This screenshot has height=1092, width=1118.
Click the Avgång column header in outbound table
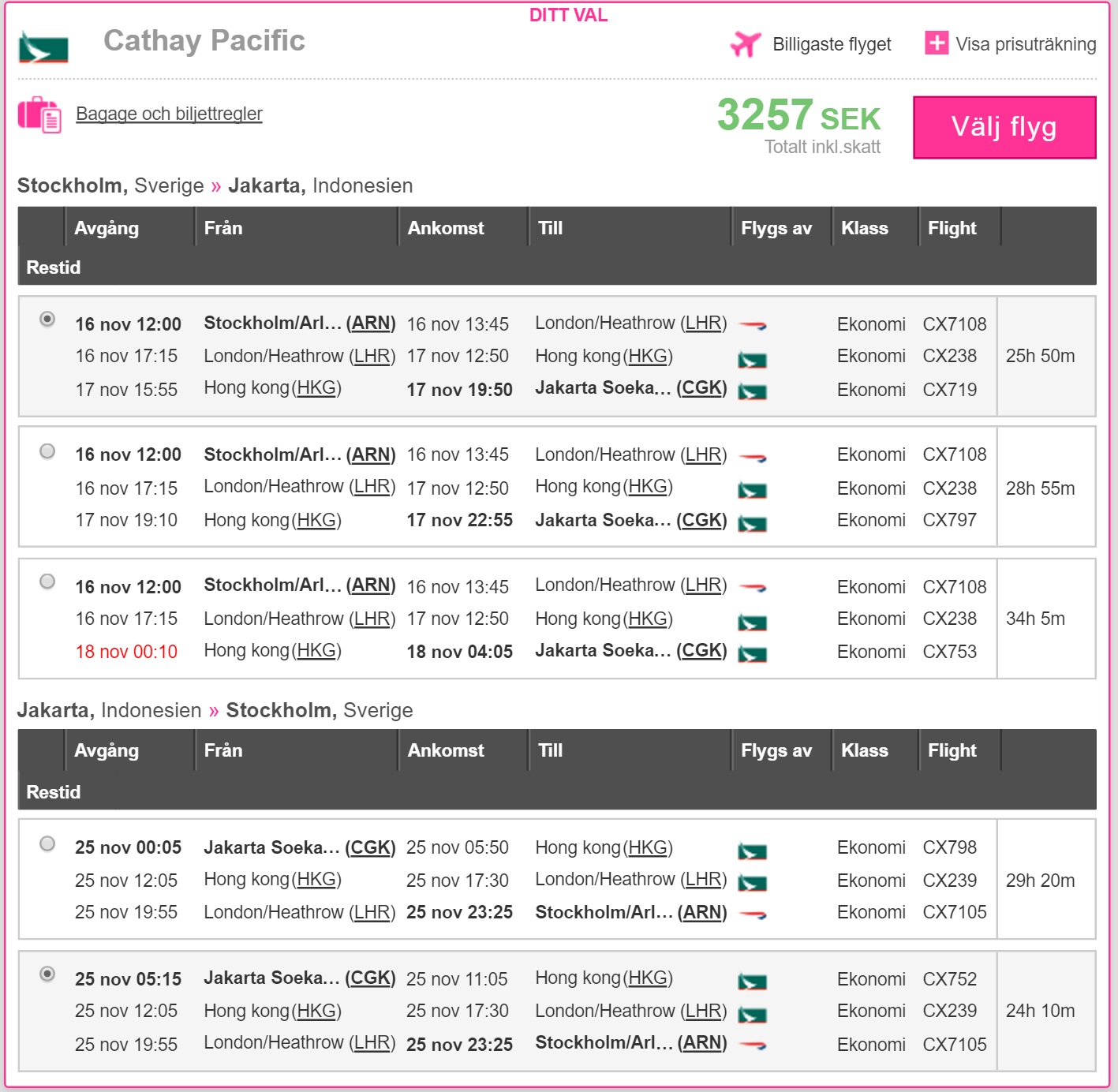coord(107,228)
